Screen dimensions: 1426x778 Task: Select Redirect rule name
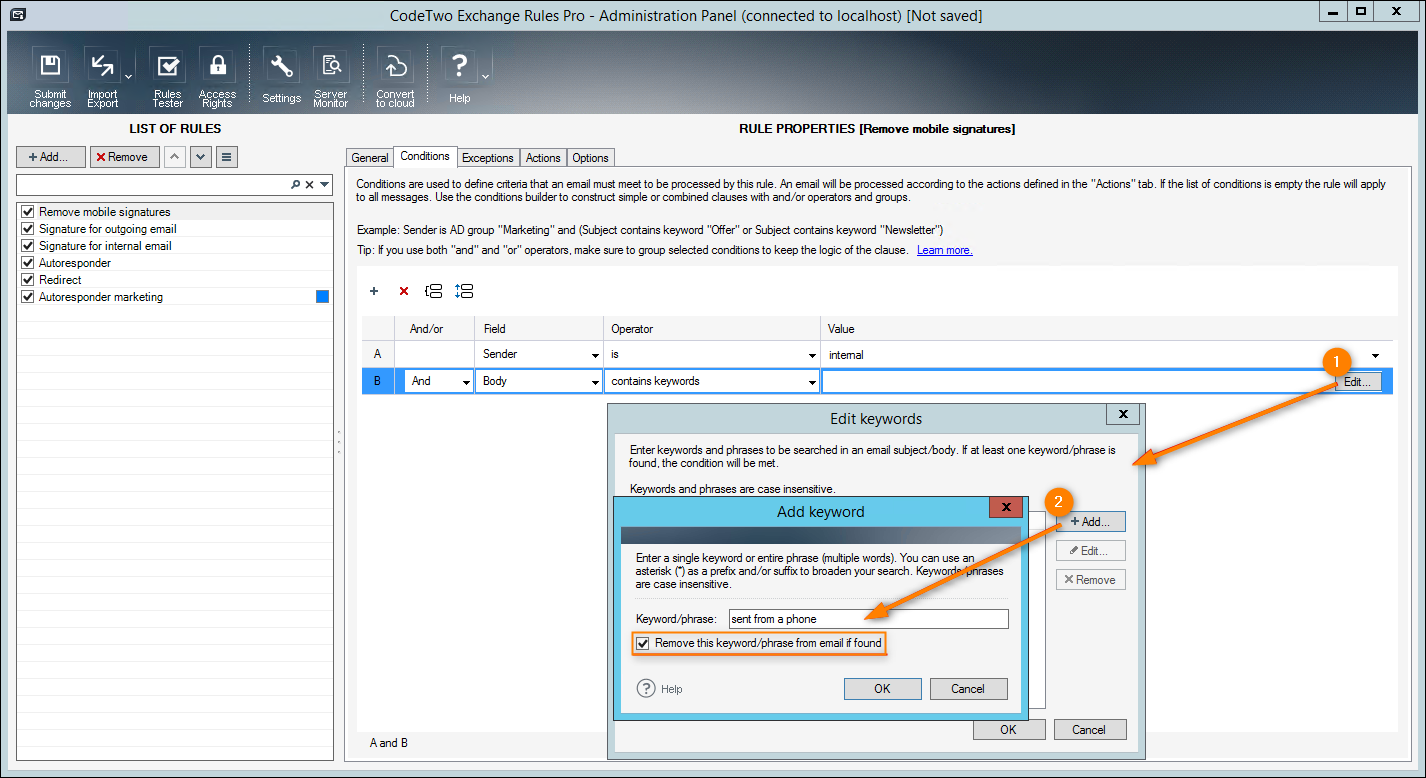(60, 280)
